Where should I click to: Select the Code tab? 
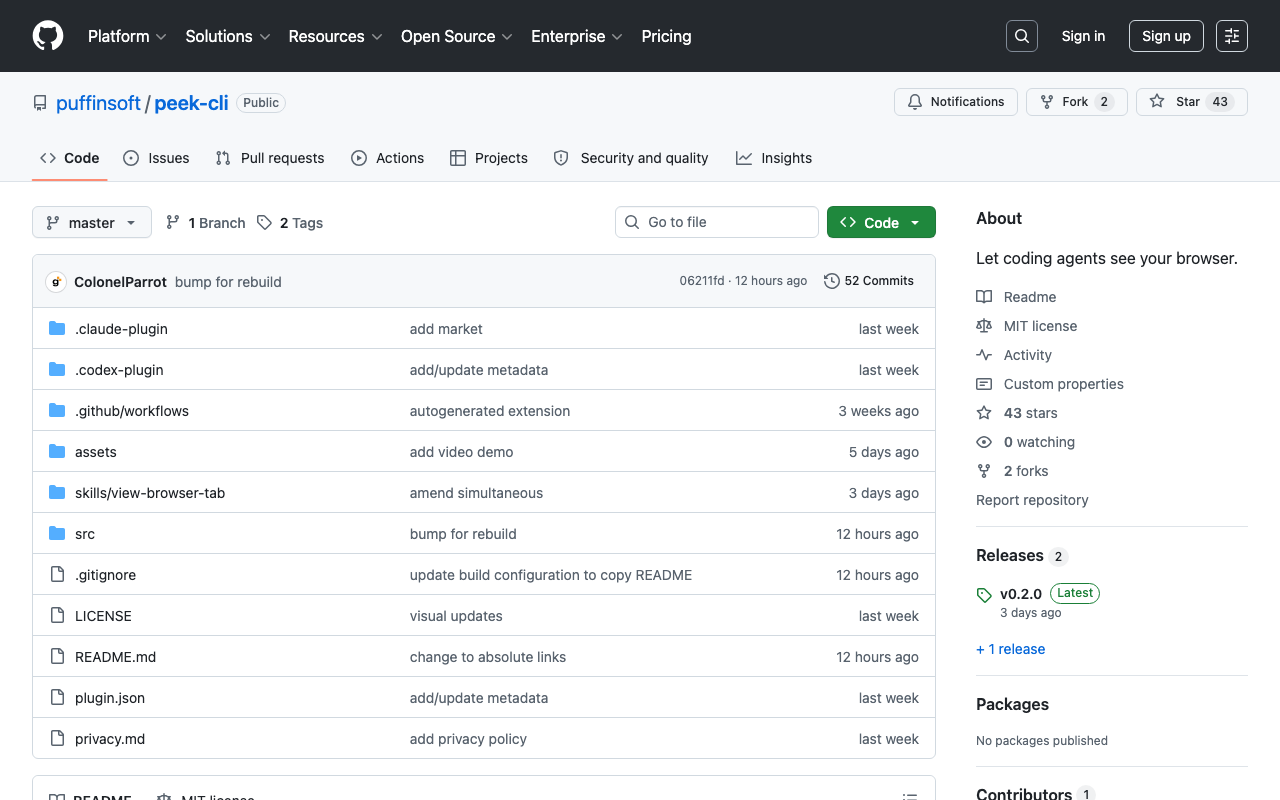click(70, 158)
